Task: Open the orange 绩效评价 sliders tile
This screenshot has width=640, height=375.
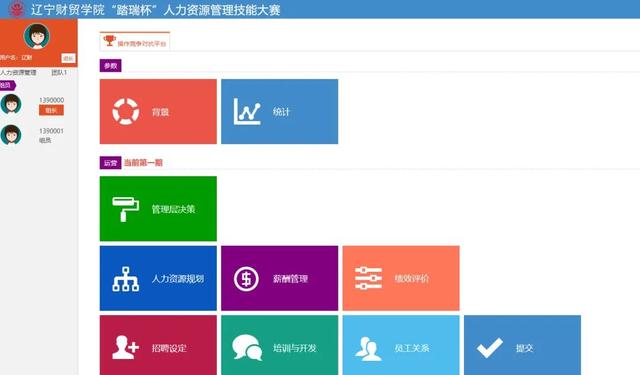Action: coord(401,278)
